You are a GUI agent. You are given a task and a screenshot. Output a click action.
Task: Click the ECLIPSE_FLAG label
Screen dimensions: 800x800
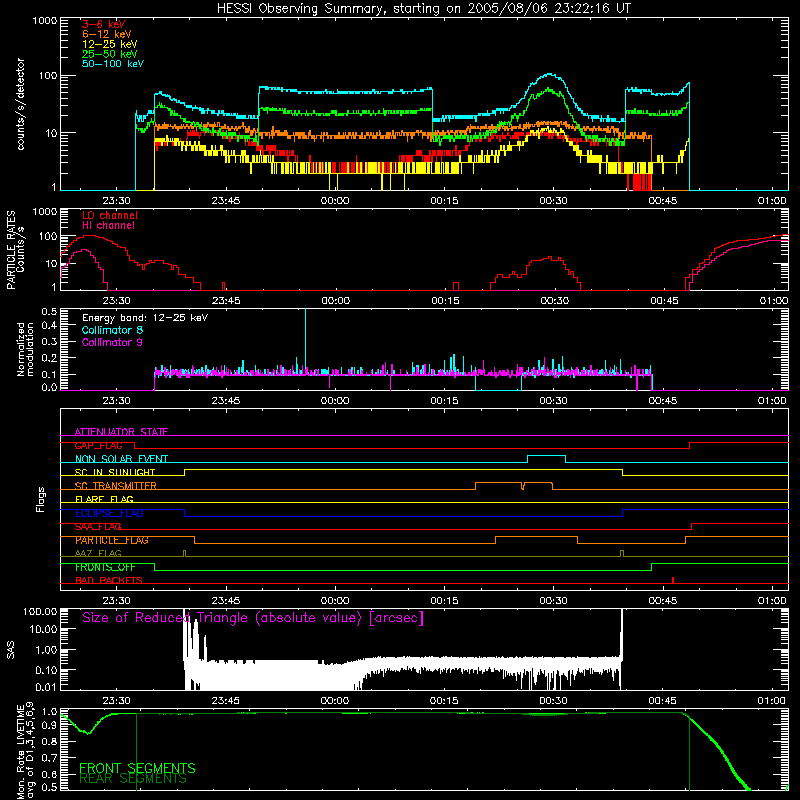coord(109,513)
